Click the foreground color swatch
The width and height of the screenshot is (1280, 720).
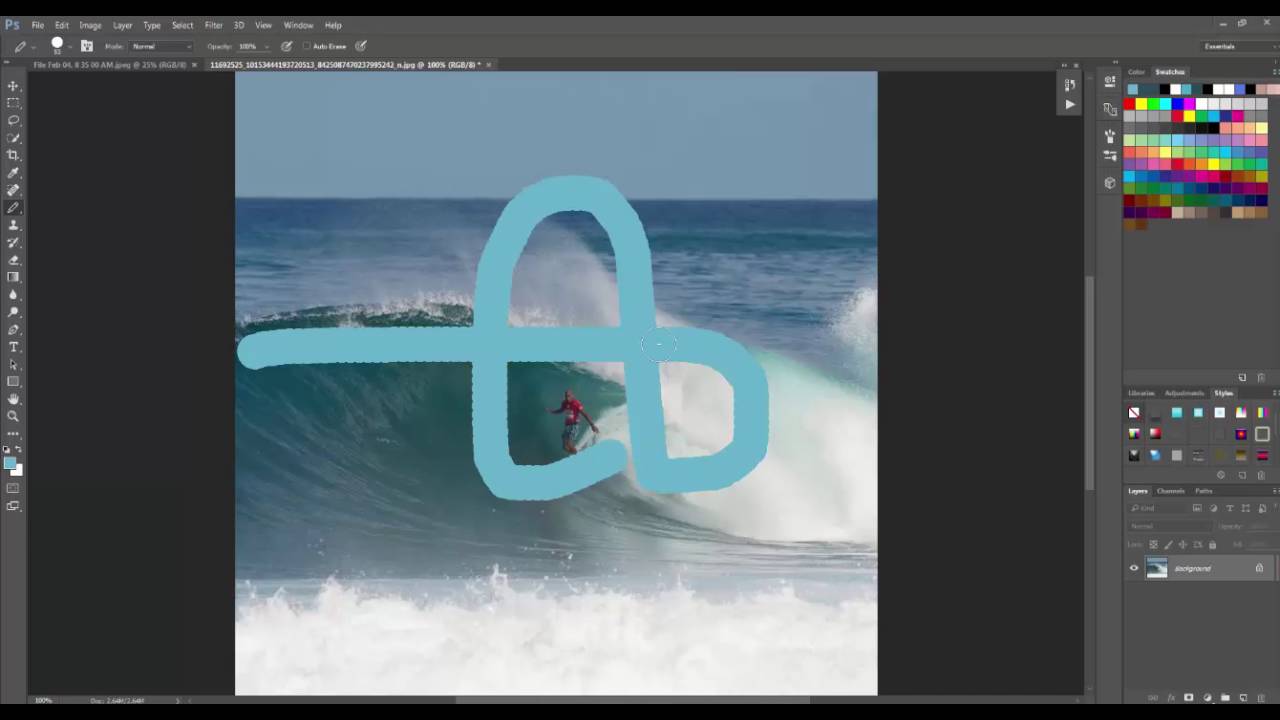(x=10, y=462)
